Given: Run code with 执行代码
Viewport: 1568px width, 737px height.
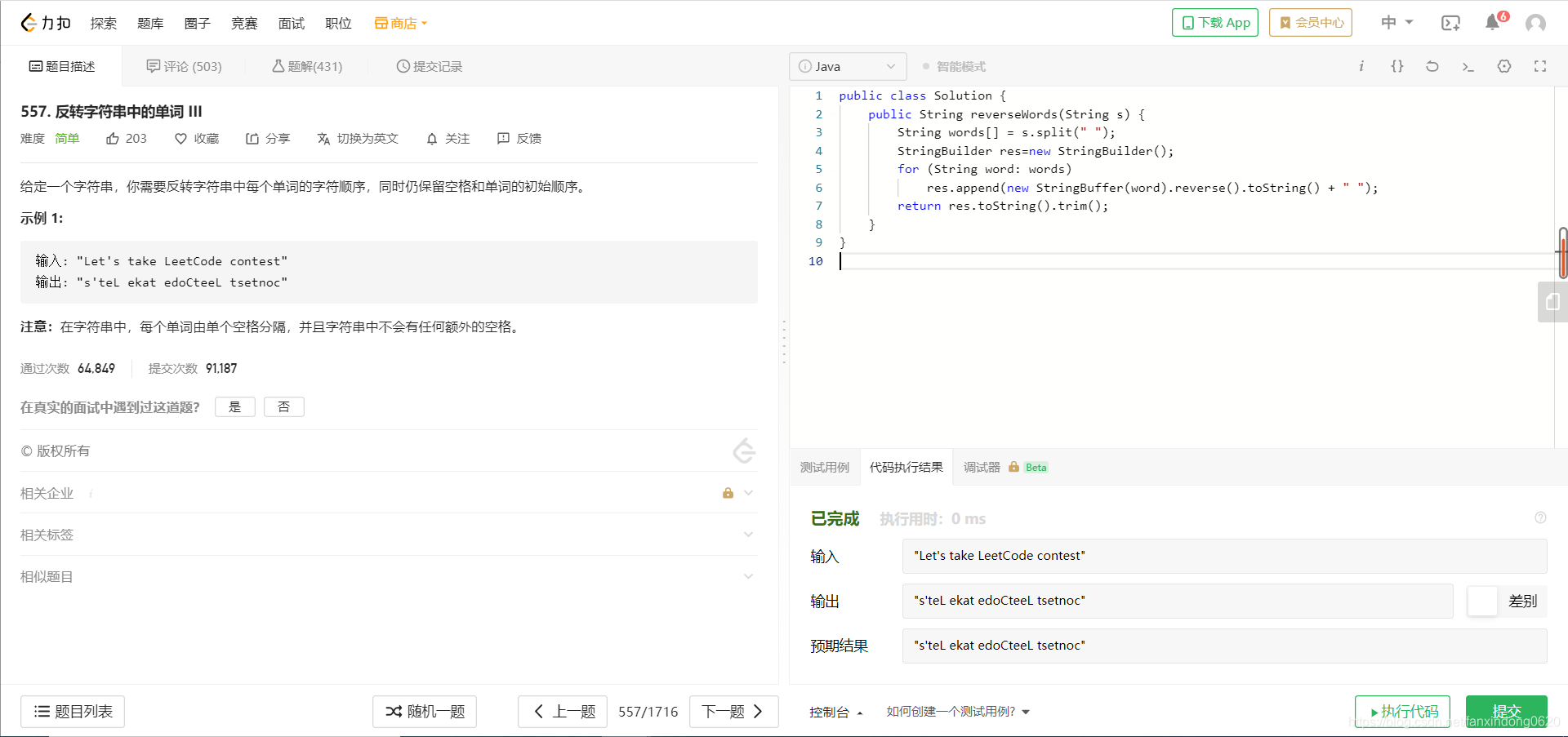Looking at the screenshot, I should (x=1402, y=712).
